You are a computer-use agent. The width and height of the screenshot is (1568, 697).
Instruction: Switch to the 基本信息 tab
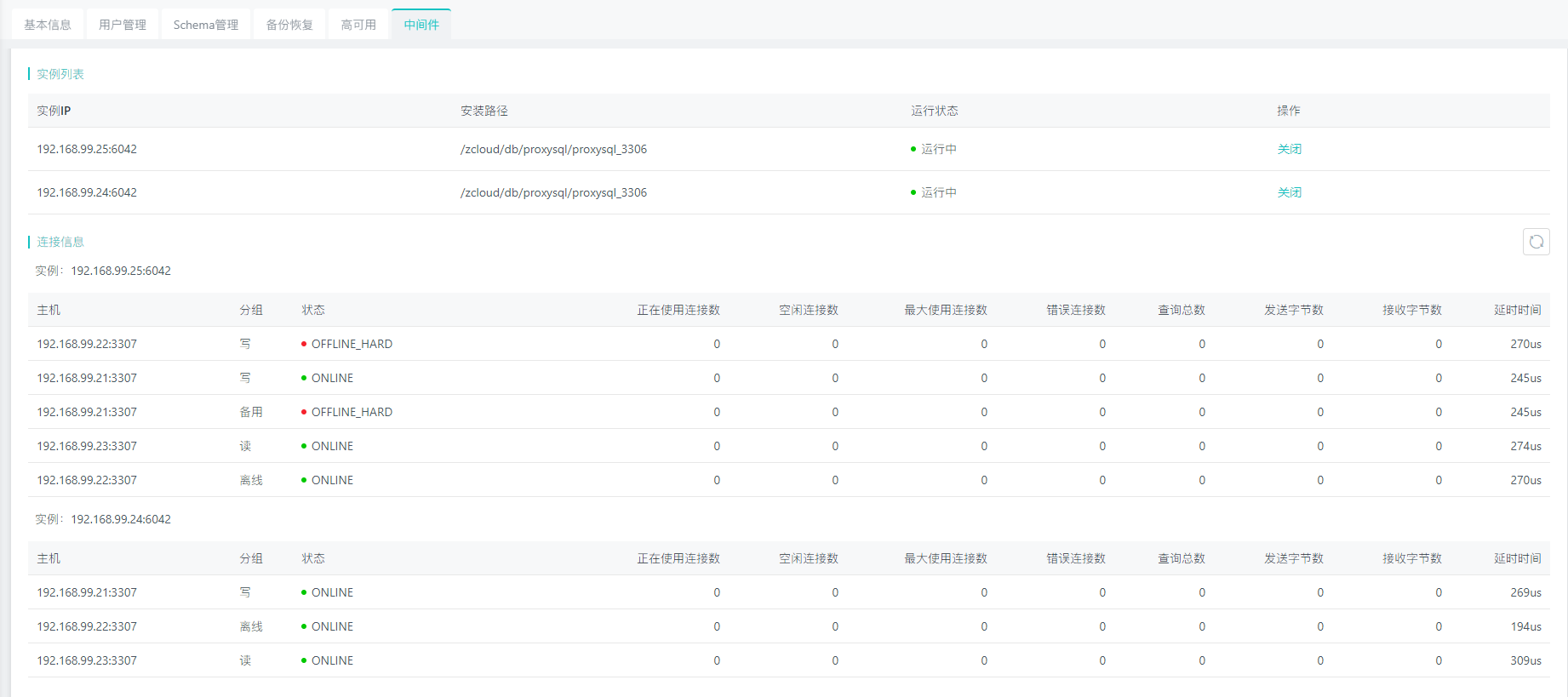48,25
